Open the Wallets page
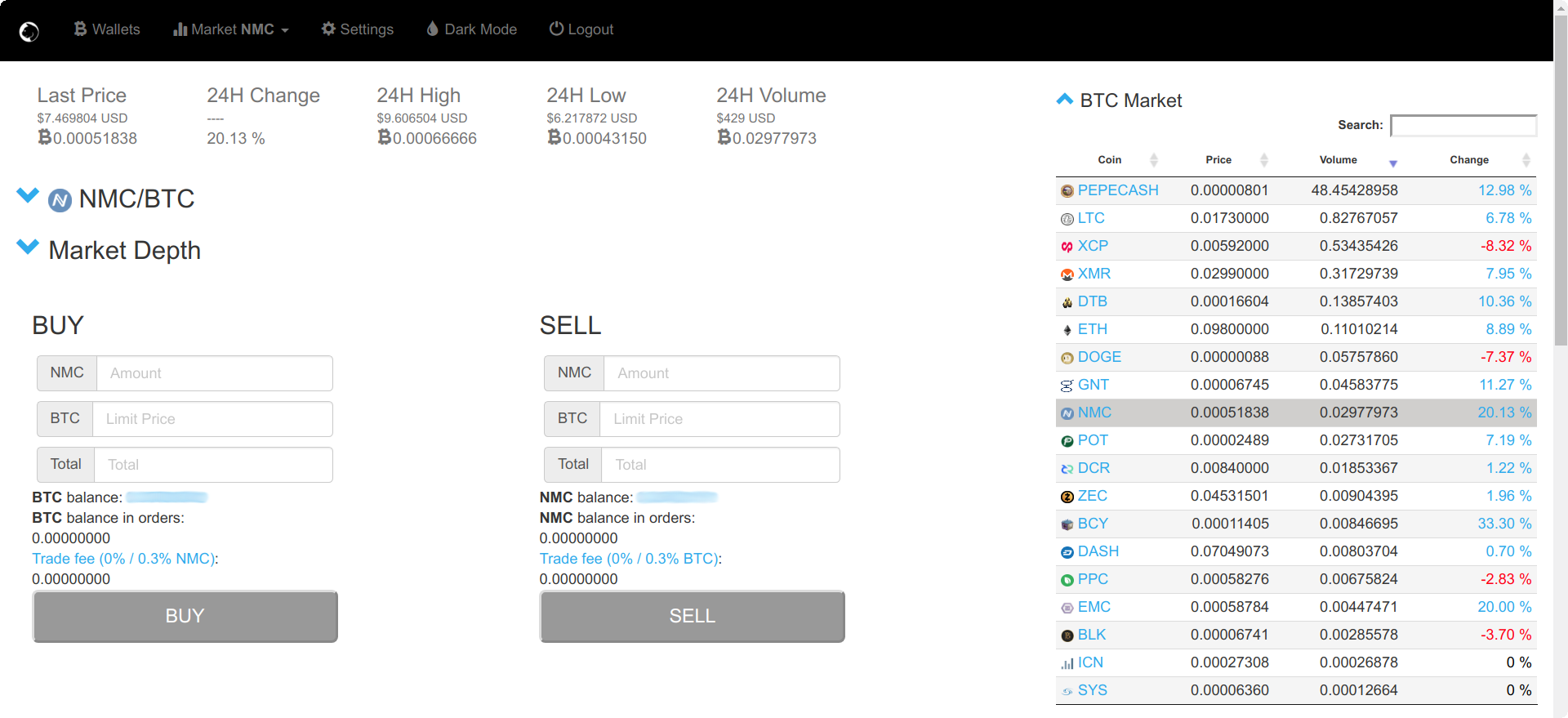This screenshot has width=1568, height=718. click(x=107, y=29)
